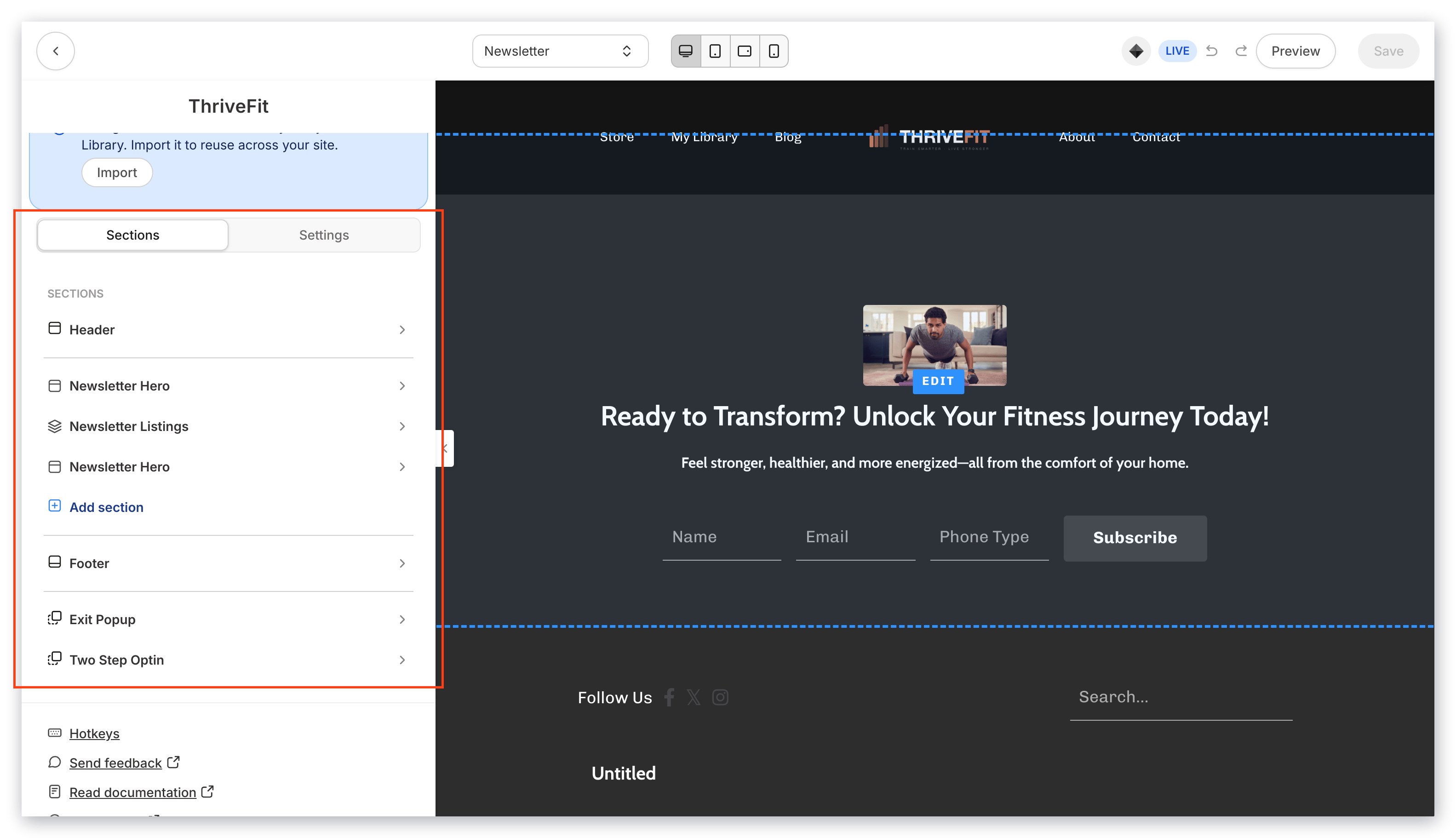
Task: Click the Exit Popup icon
Action: [55, 619]
